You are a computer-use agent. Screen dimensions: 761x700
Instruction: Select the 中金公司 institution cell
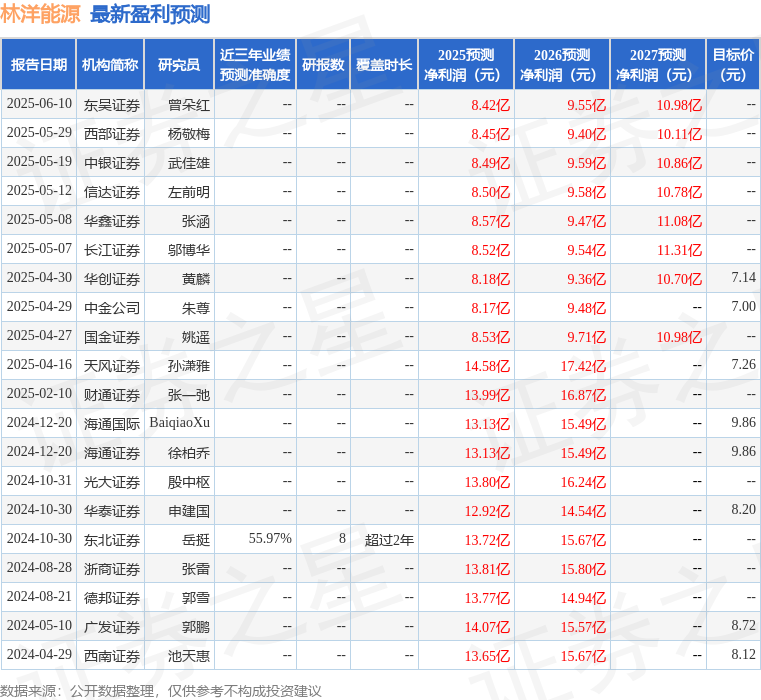pos(112,308)
